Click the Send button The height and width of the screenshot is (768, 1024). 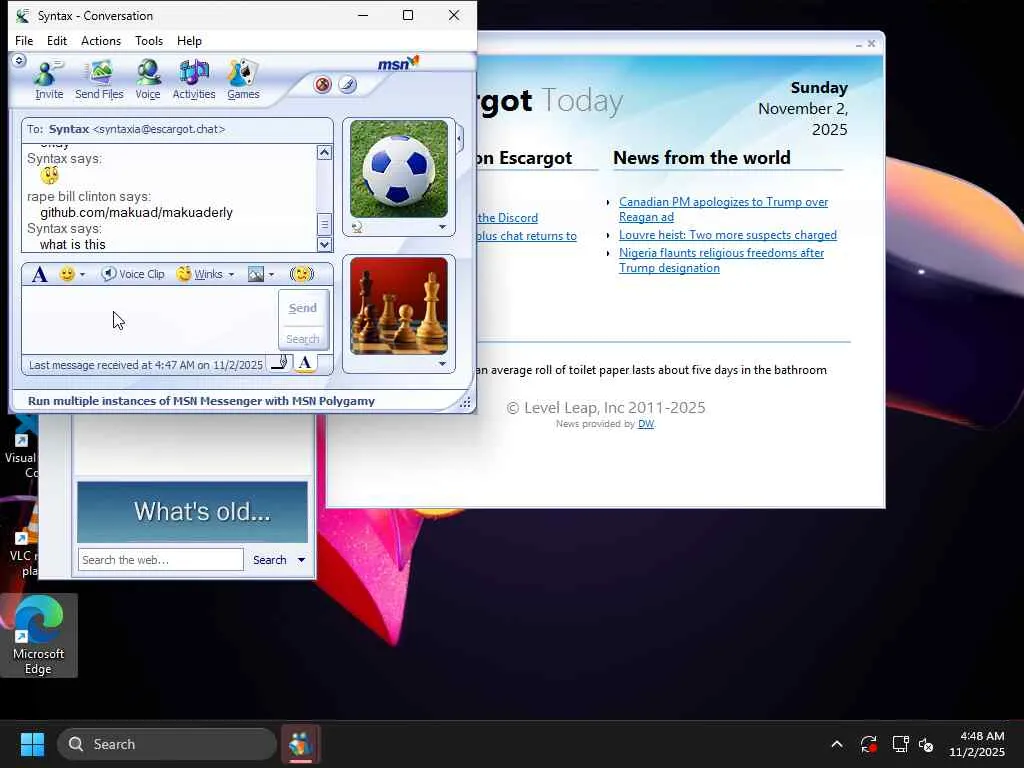click(303, 308)
